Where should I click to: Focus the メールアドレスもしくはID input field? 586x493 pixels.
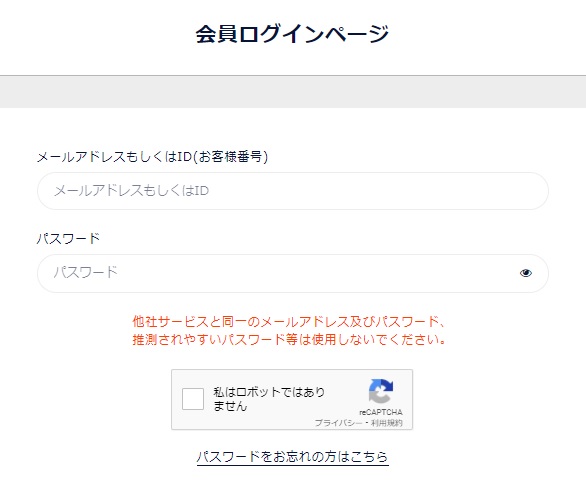coord(293,191)
